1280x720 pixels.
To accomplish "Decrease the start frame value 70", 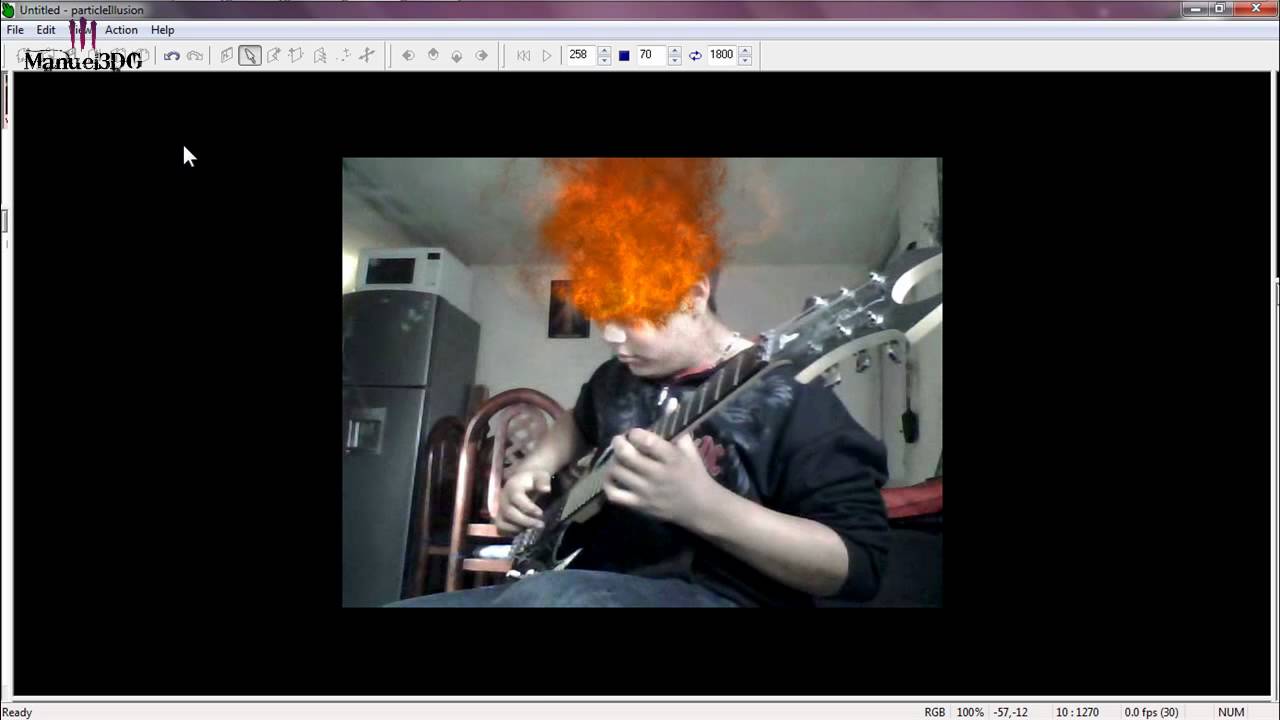I will pos(674,61).
